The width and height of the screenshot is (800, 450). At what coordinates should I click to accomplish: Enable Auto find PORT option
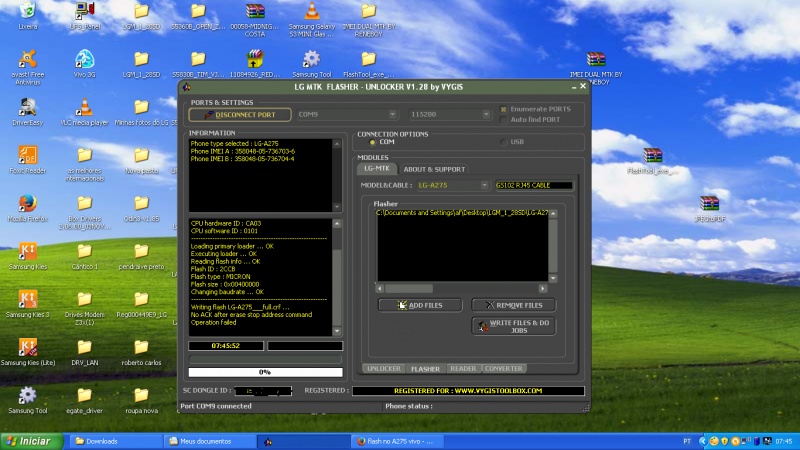click(x=504, y=119)
